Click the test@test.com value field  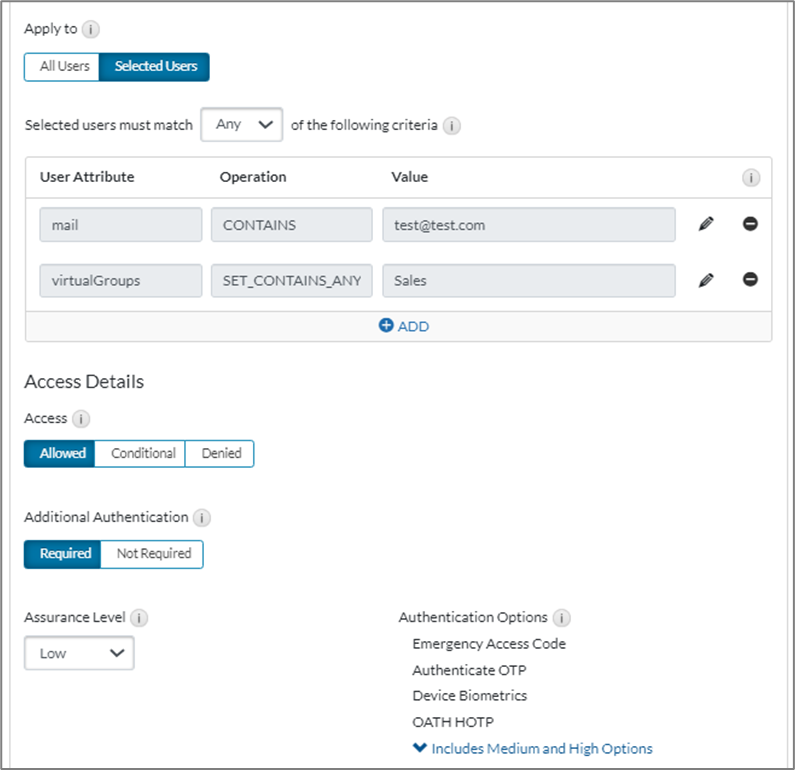point(528,225)
